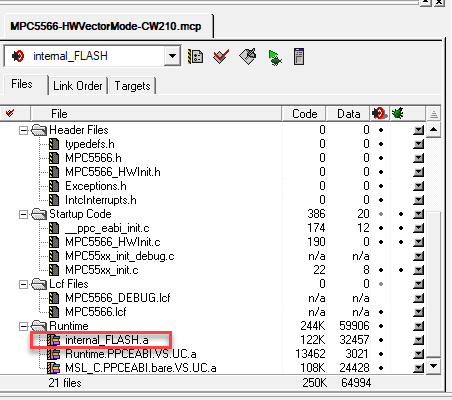Click the scroll up arrow

tap(433, 129)
